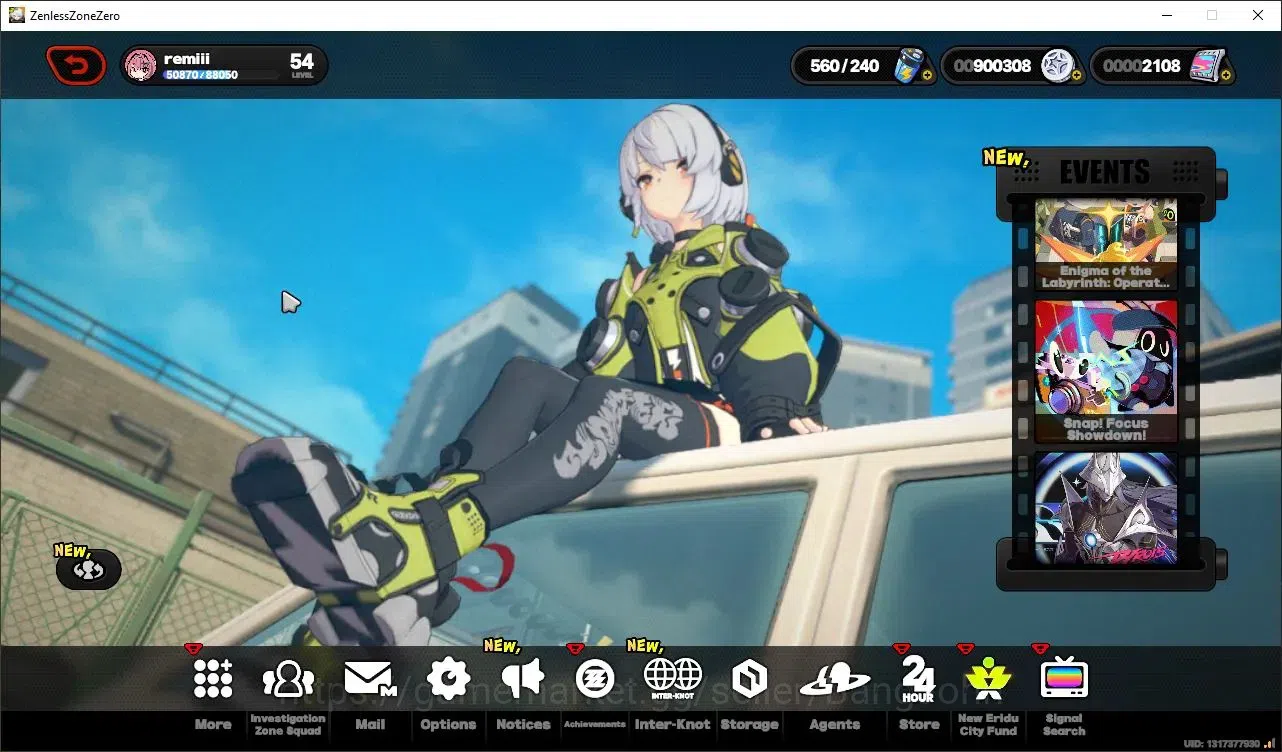This screenshot has height=752, width=1282.
Task: Open the Notices megaphone icon
Action: [x=523, y=678]
